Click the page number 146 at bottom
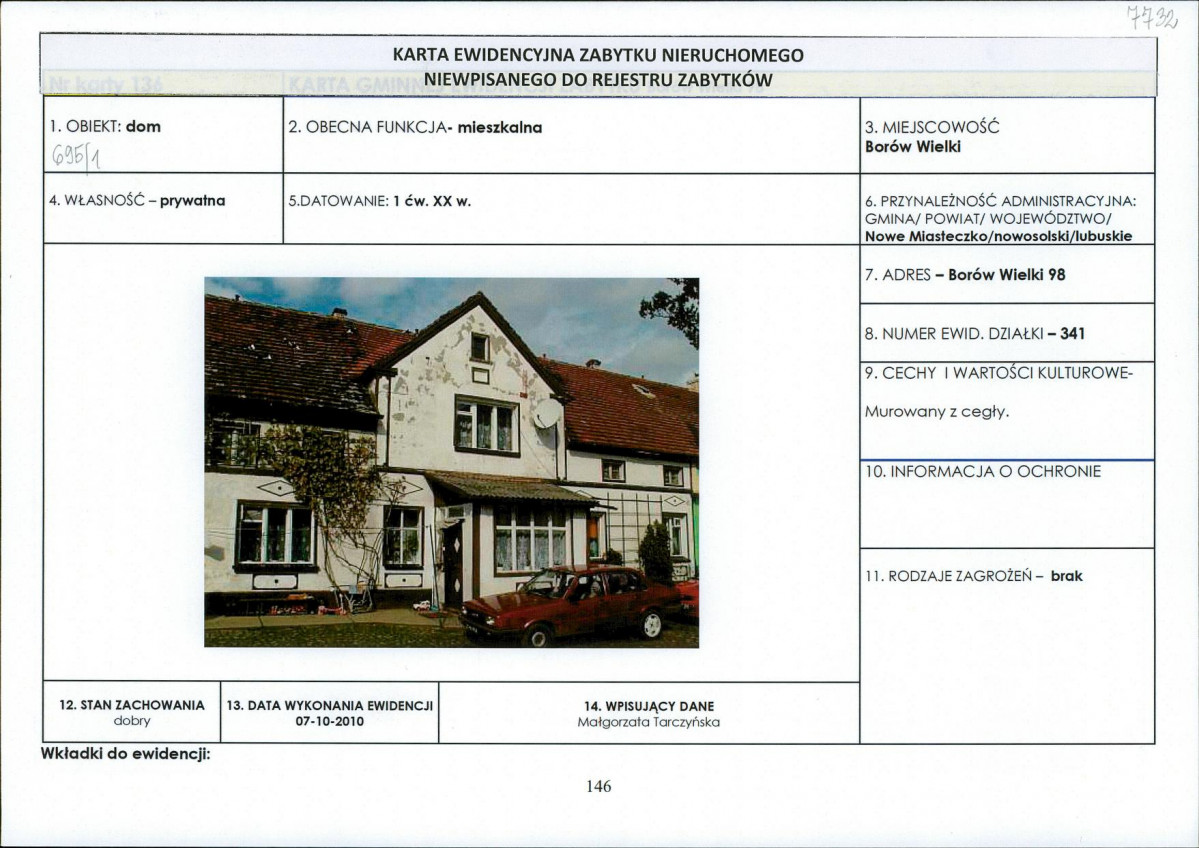The height and width of the screenshot is (848, 1199). [598, 786]
